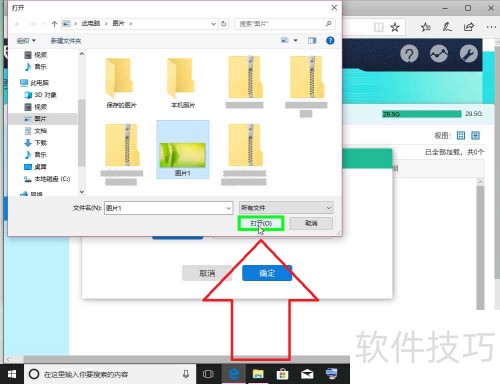Select 桌面 in the navigation tree
The height and width of the screenshot is (384, 500).
tap(36, 167)
